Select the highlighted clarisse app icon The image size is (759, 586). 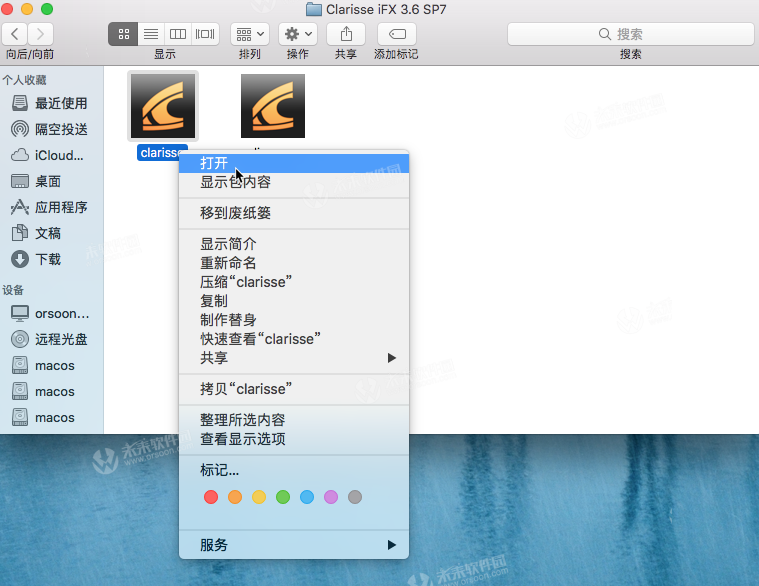point(163,106)
